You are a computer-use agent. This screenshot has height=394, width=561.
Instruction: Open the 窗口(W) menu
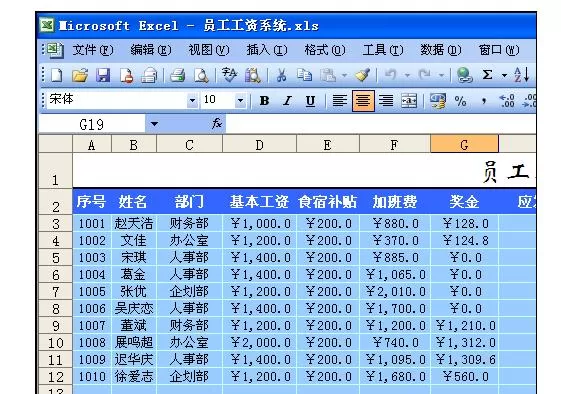pos(499,50)
